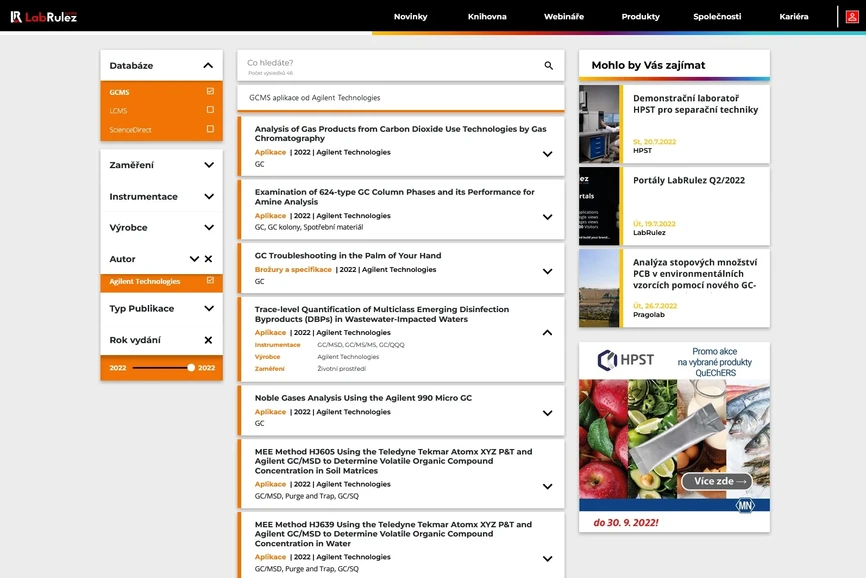Reset the Rok vydání filter with X

(208, 340)
